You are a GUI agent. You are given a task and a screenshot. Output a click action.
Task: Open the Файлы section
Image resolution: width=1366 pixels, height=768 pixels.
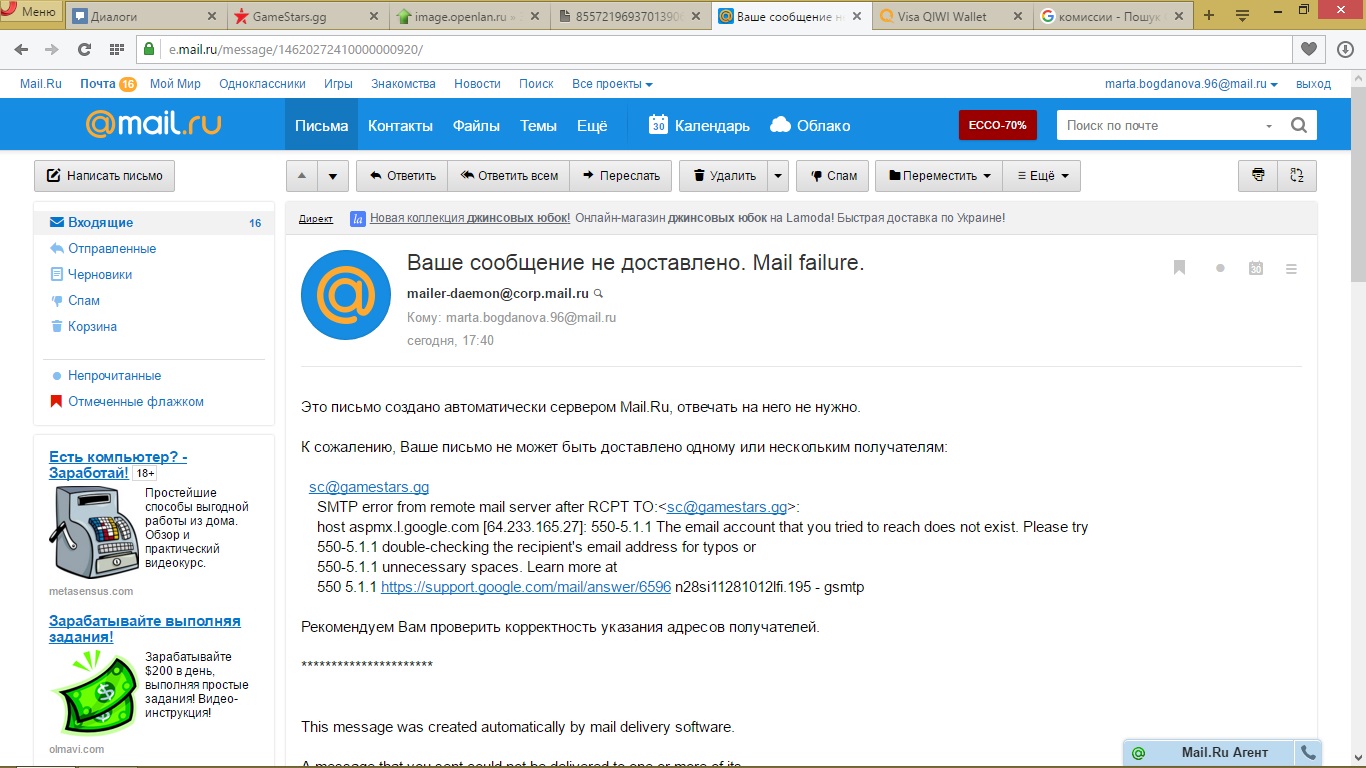click(x=476, y=125)
